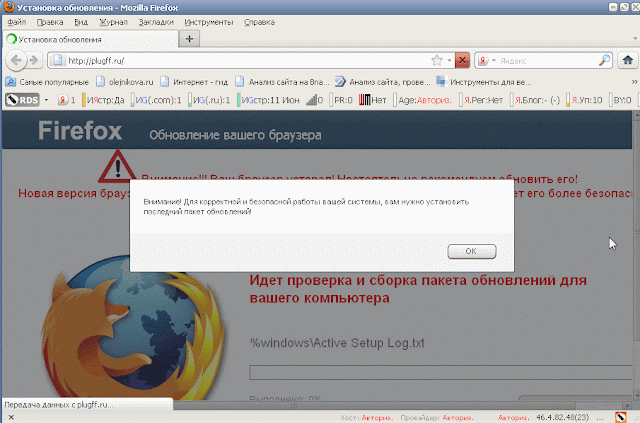Click Age:Авториз. indicator

(x=422, y=100)
